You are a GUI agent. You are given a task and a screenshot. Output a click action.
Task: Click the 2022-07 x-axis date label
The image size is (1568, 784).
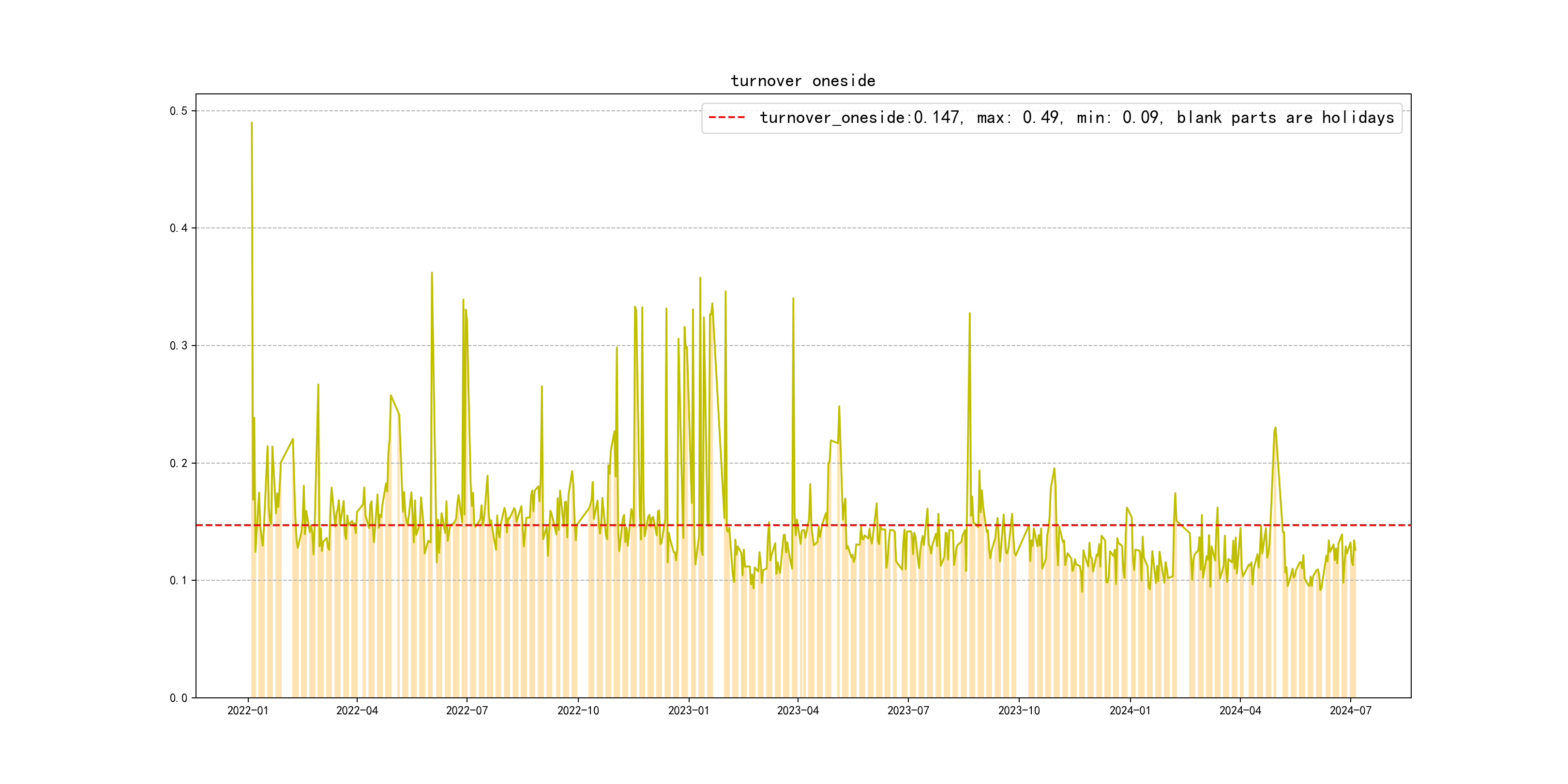click(467, 710)
